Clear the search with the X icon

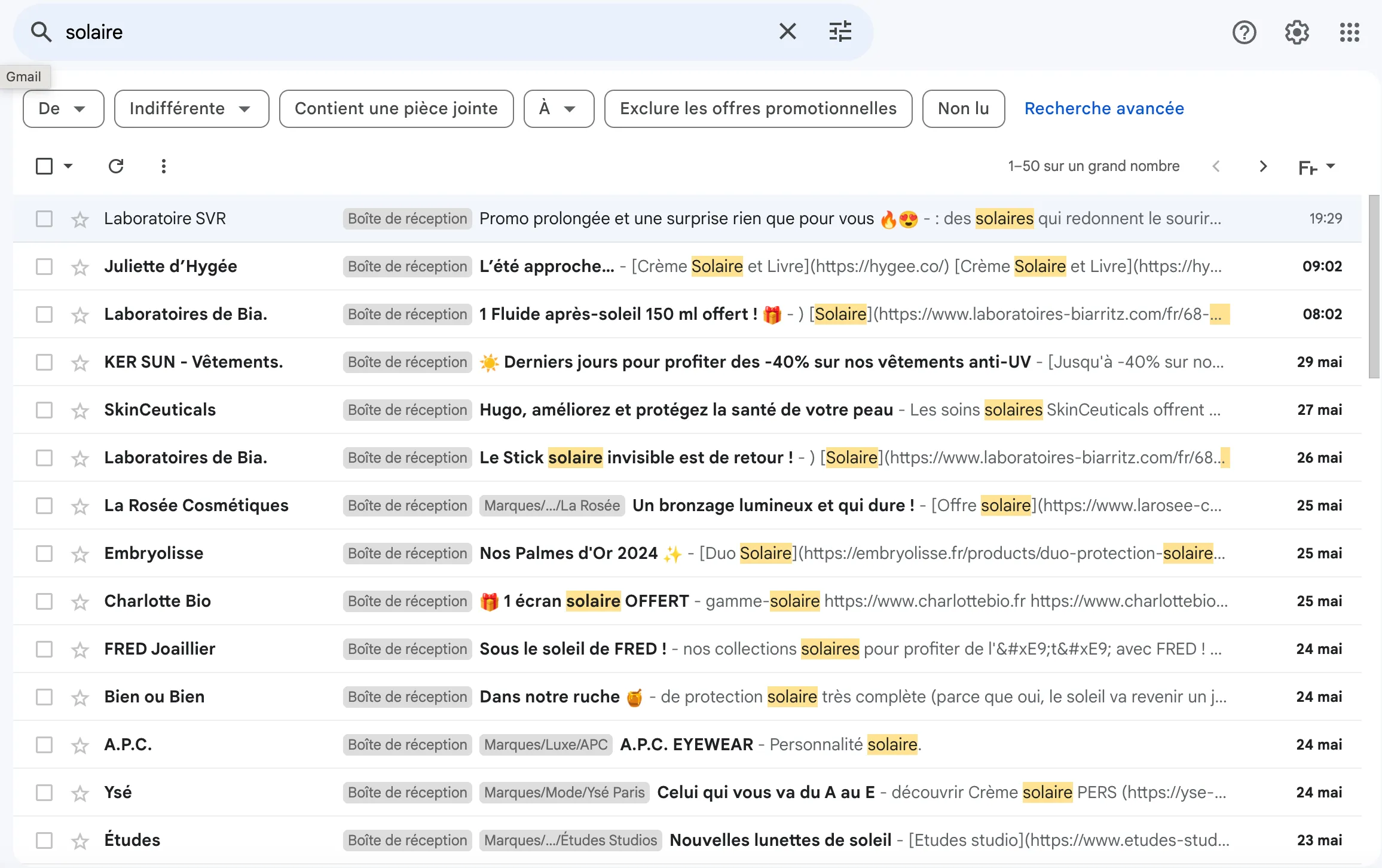click(x=788, y=31)
